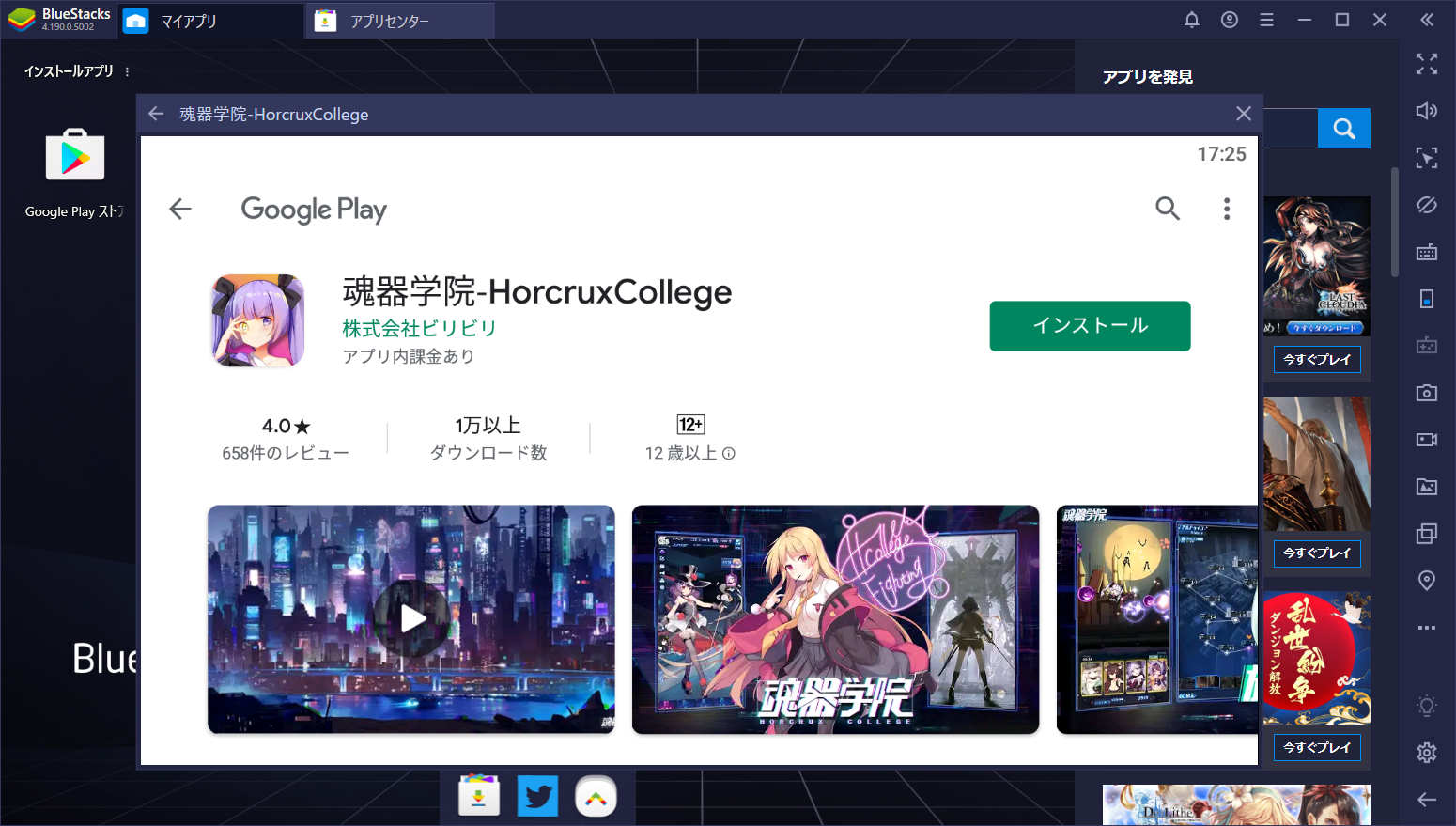Open the BlueStacks account profile icon
This screenshot has width=1456, height=826.
pos(1230,20)
